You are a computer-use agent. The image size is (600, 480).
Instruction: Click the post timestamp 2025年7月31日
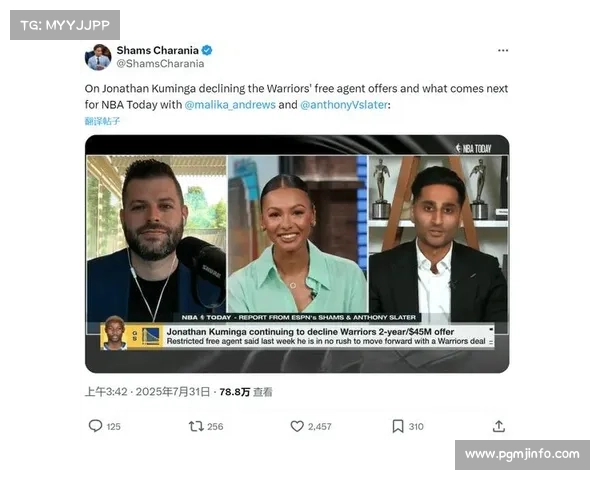(173, 392)
